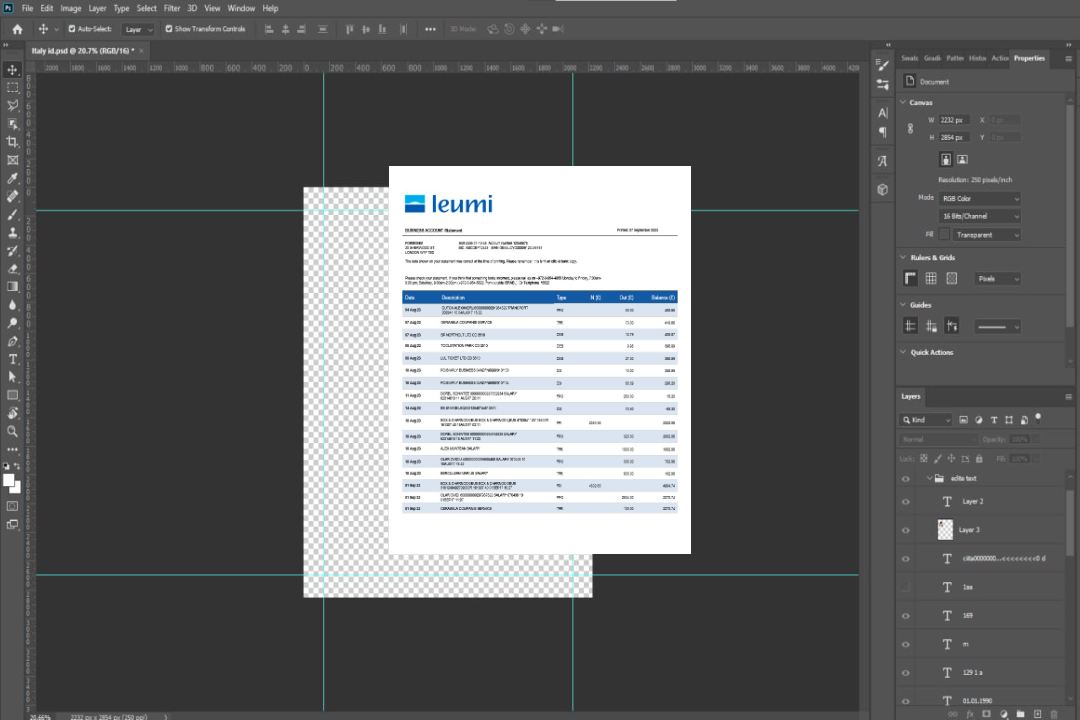Select the Clone Stamp tool
Screen dimensions: 1080x720
tap(12, 232)
